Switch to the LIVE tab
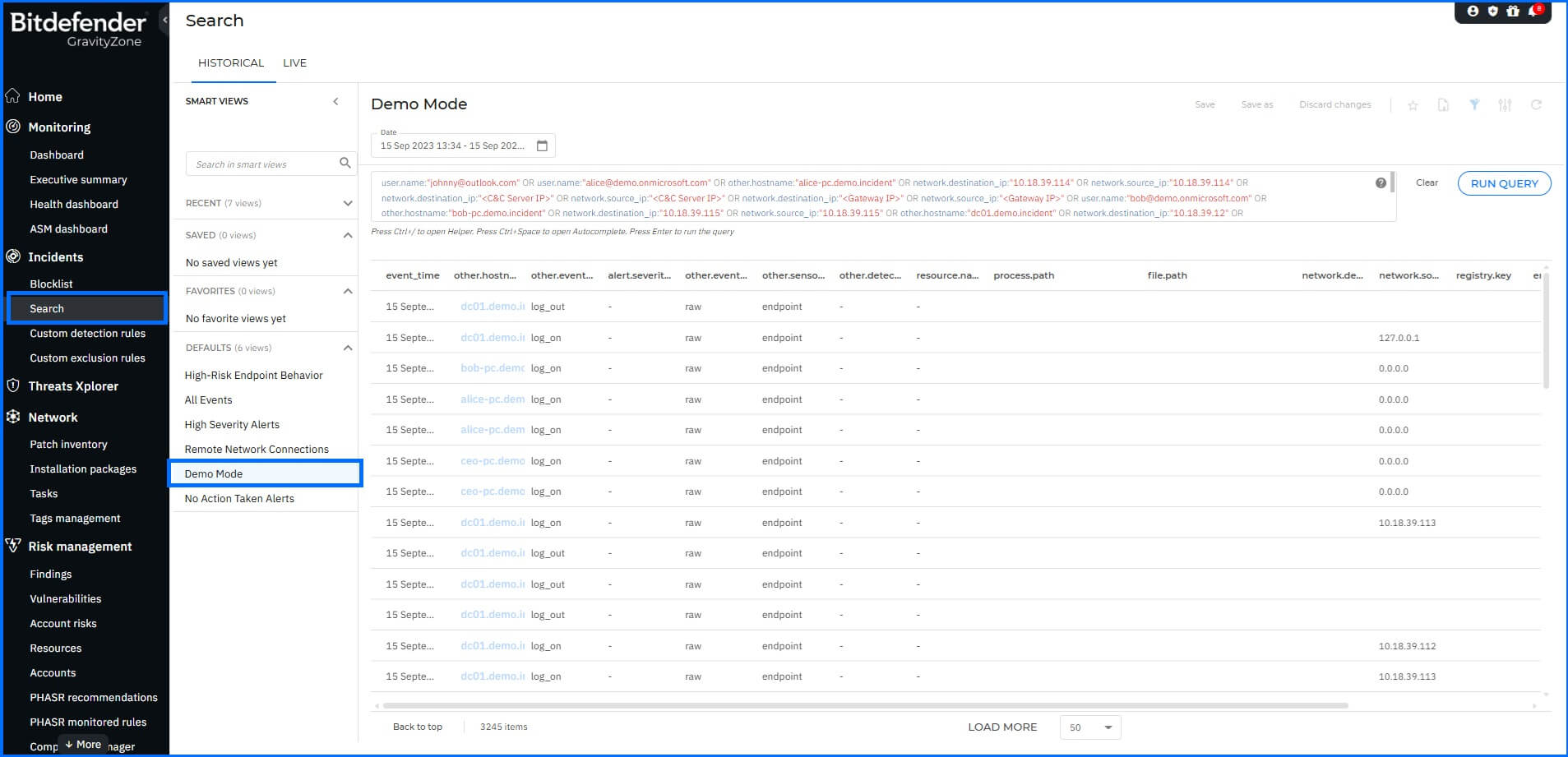The image size is (1568, 757). click(294, 62)
